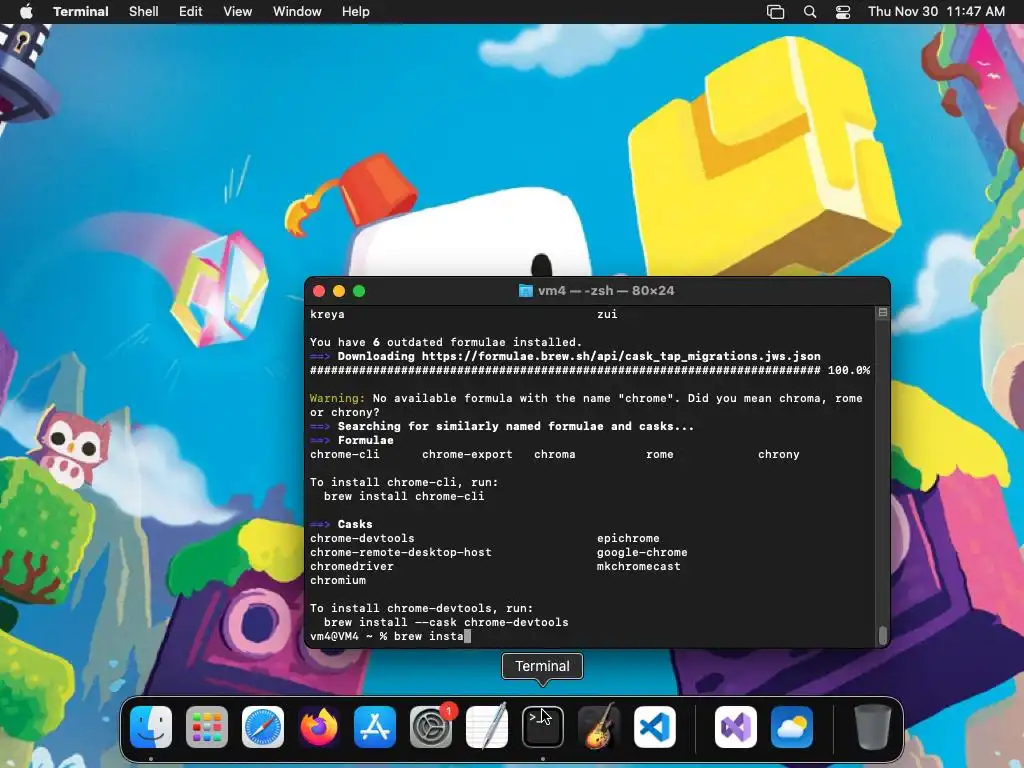
Task: Open the App Store dock icon
Action: point(375,727)
